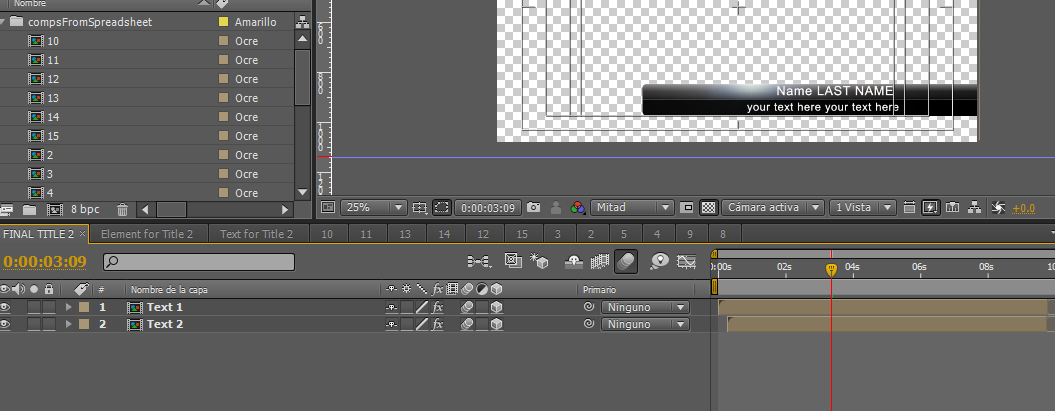Open the Ninguno parent dropdown for Text 2
Viewport: 1055px width, 411px height.
[645, 324]
